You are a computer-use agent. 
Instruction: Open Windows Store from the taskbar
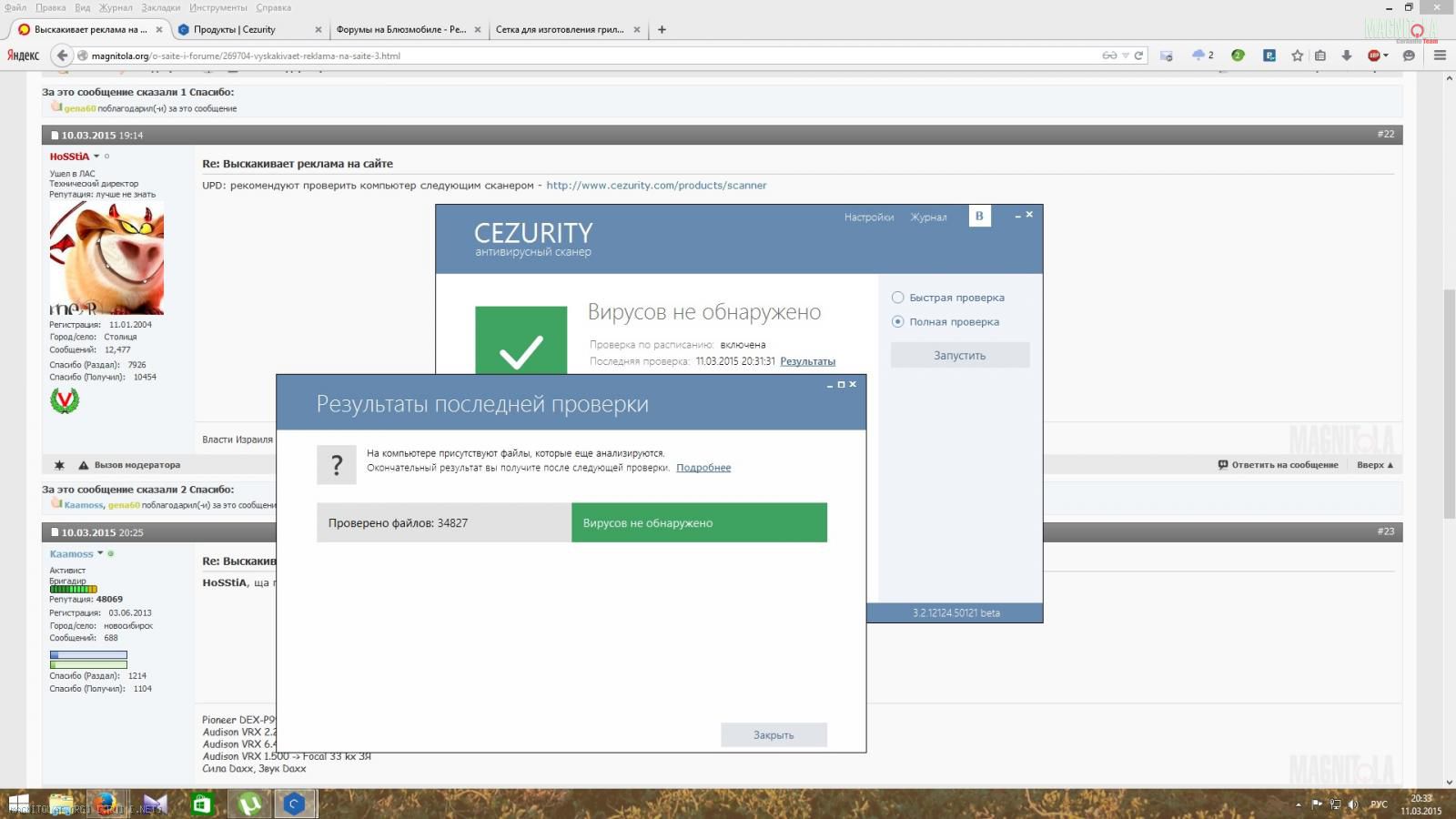[x=202, y=804]
